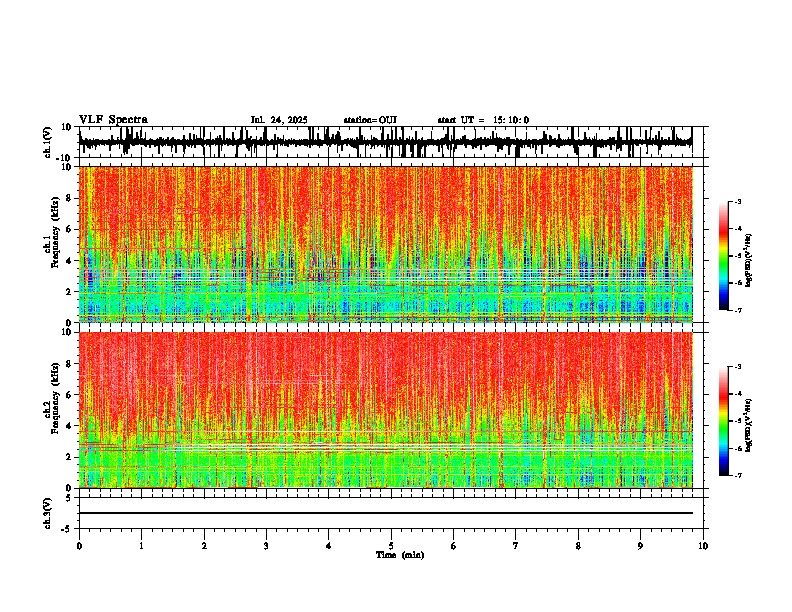Click time-axis tick label "1" minute
The image size is (792, 612).
(141, 546)
